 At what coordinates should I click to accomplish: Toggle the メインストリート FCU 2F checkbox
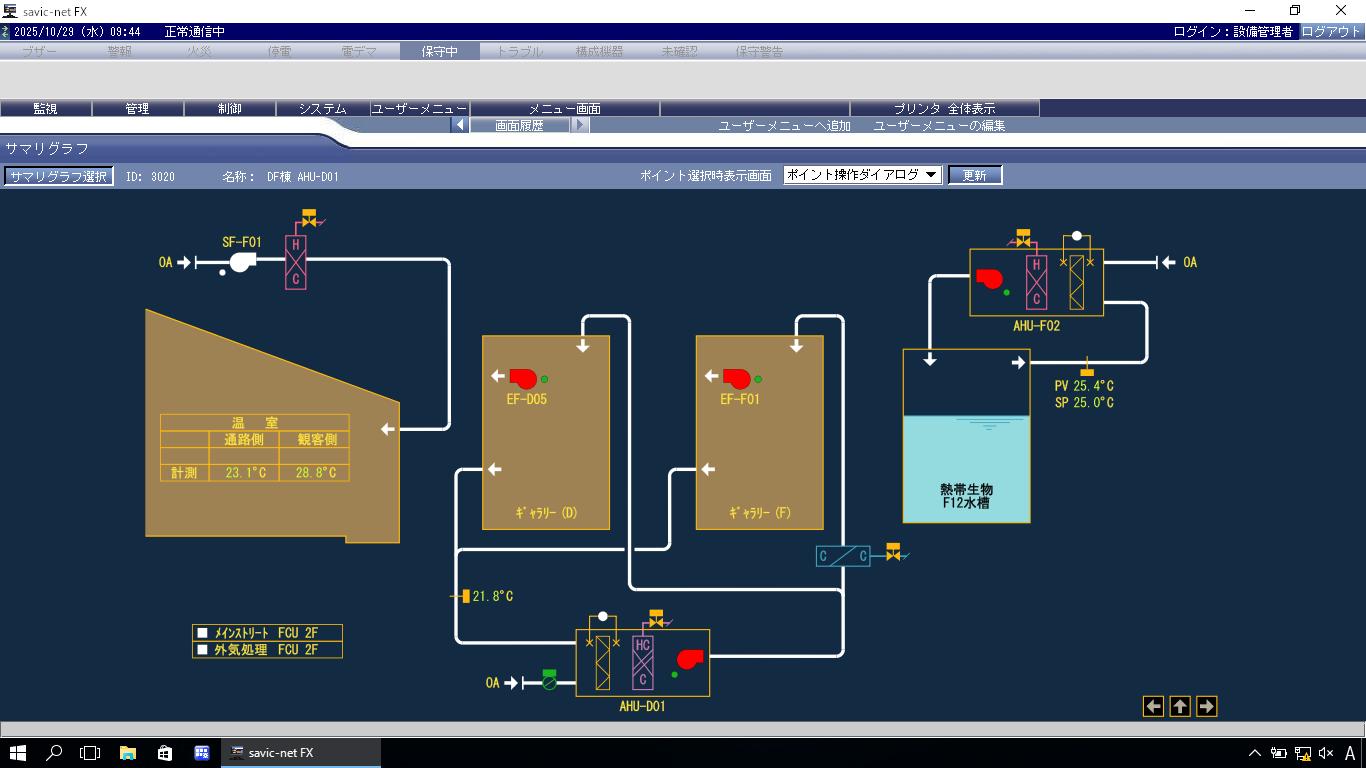[203, 633]
